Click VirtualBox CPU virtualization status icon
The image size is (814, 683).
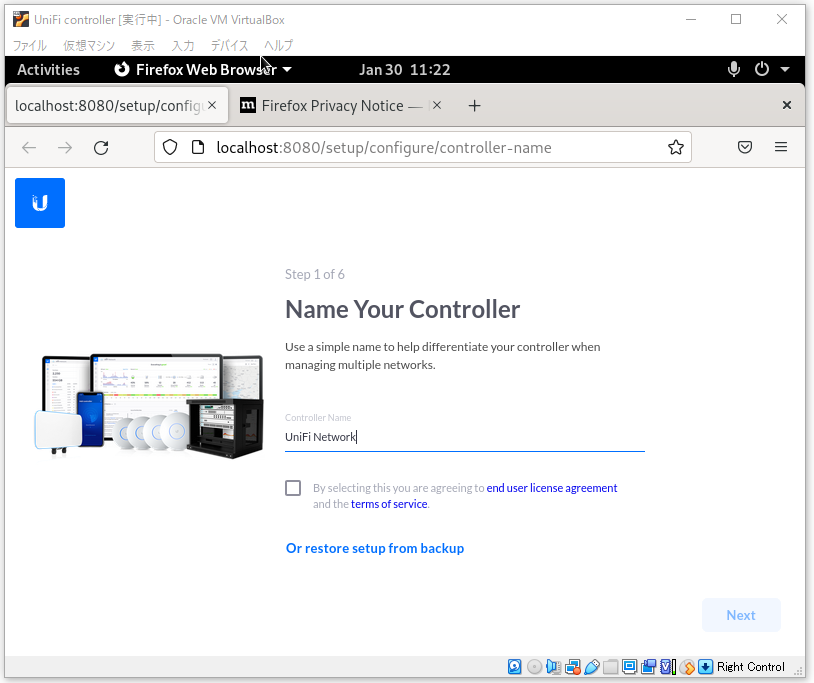click(x=668, y=666)
